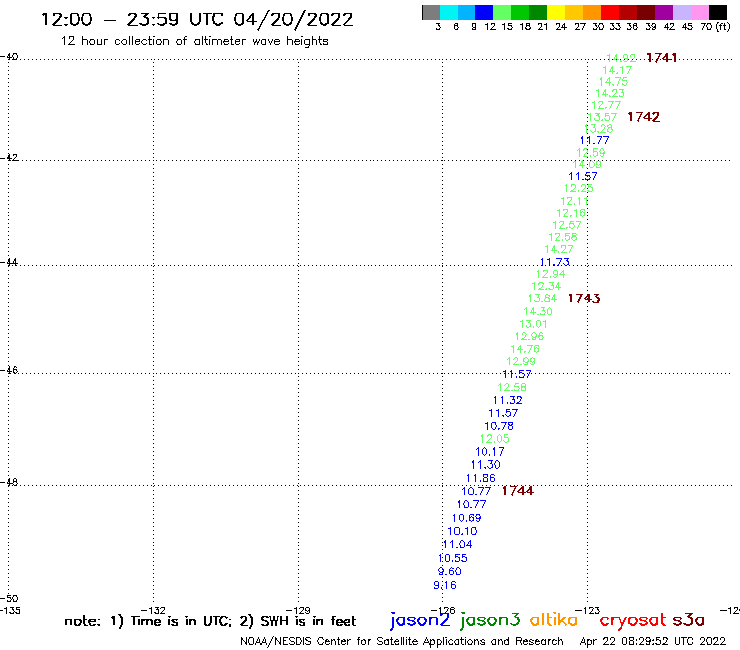
Task: Click the wave height value 10.69
Action: pyautogui.click(x=467, y=518)
